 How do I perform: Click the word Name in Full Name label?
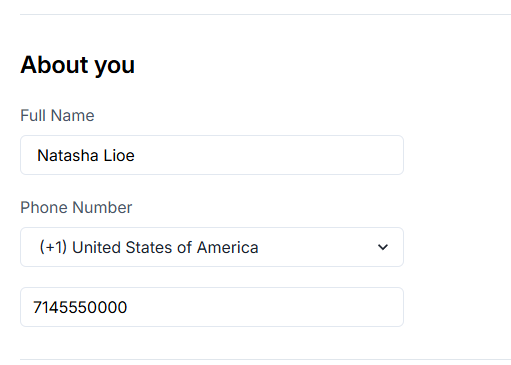click(73, 116)
